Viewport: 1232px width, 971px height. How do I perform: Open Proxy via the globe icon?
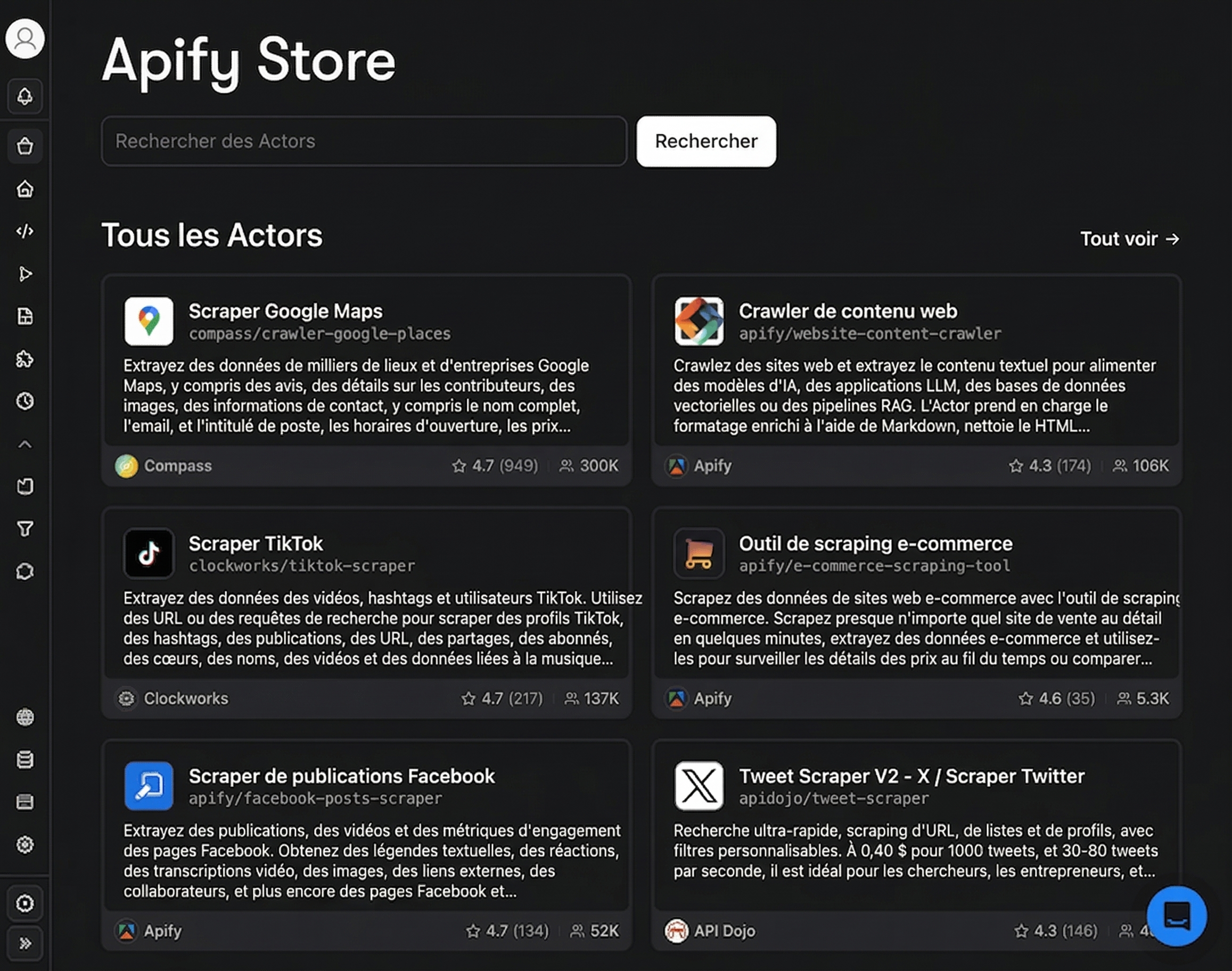(x=25, y=718)
